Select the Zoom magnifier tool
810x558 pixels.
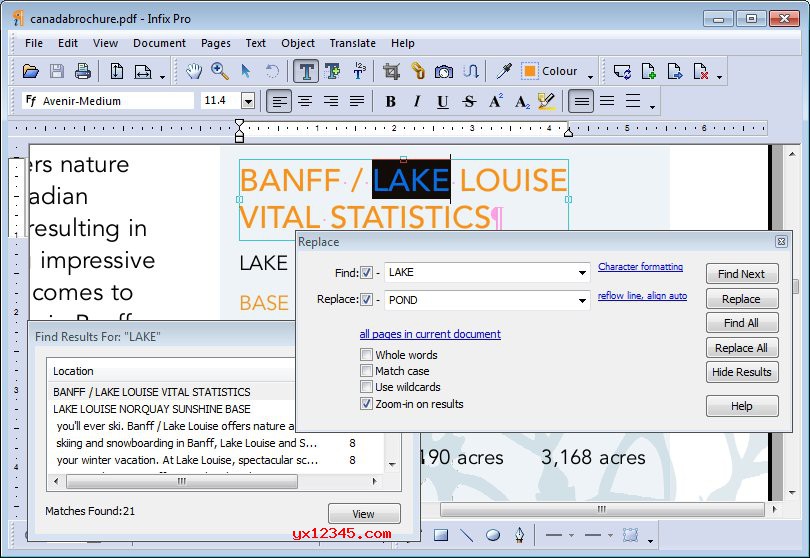pos(220,71)
